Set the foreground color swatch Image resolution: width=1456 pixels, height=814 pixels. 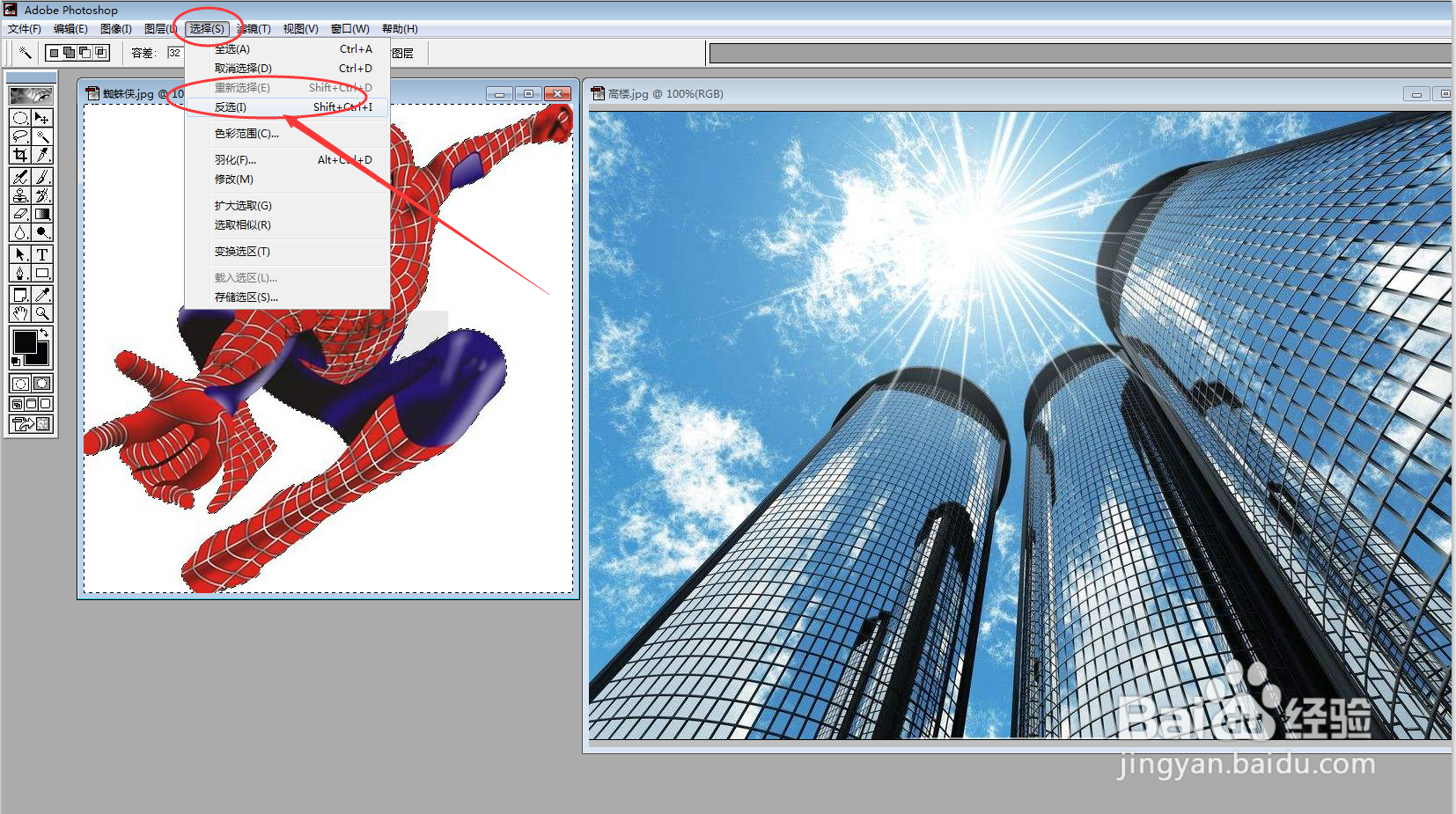24,341
